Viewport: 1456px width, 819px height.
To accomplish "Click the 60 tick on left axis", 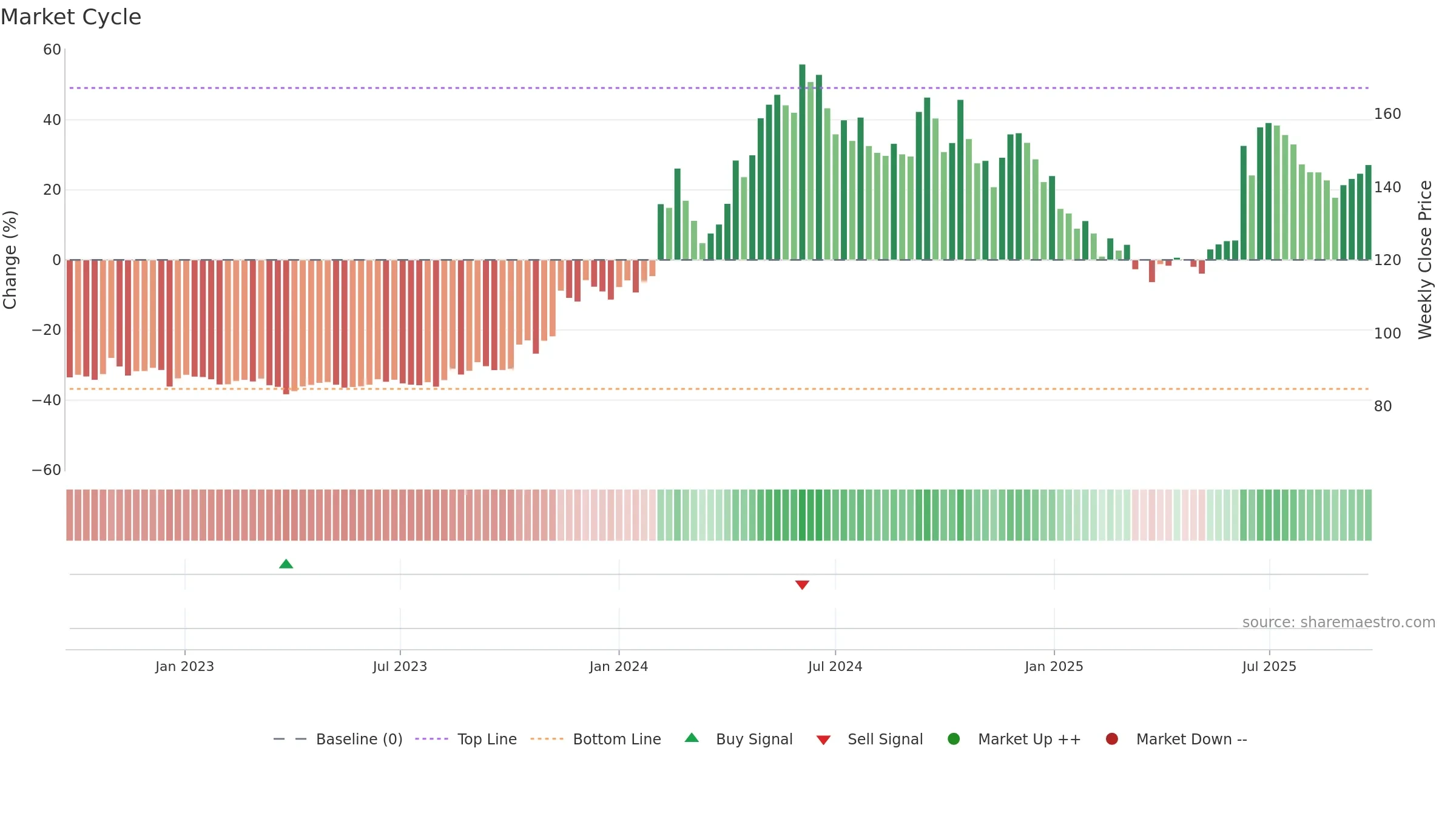I will click(52, 50).
